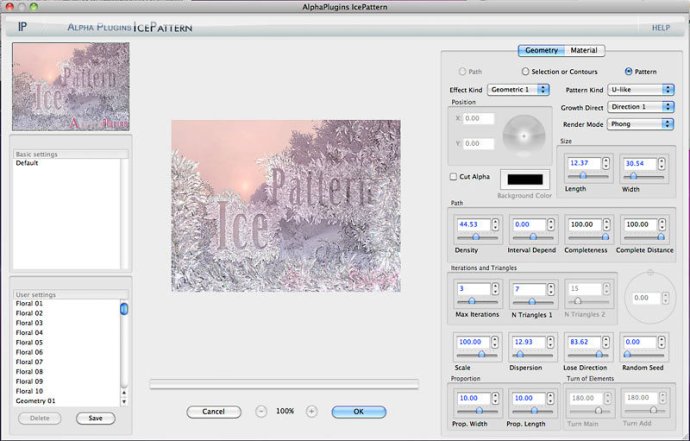Viewport: 690px width, 441px height.
Task: Click the Completeness stepper
Action: click(x=606, y=224)
